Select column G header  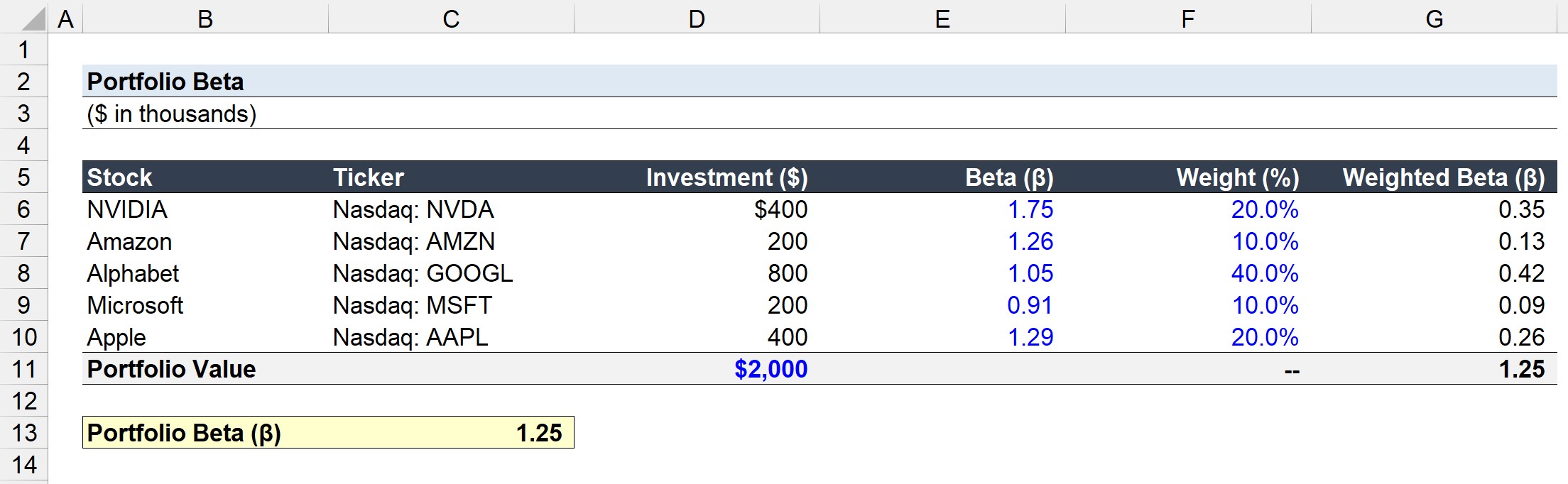(x=1434, y=18)
